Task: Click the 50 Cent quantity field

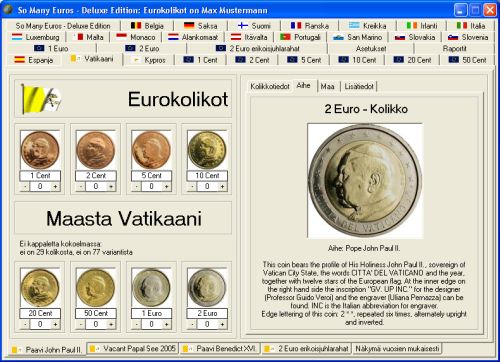Action: (96, 324)
